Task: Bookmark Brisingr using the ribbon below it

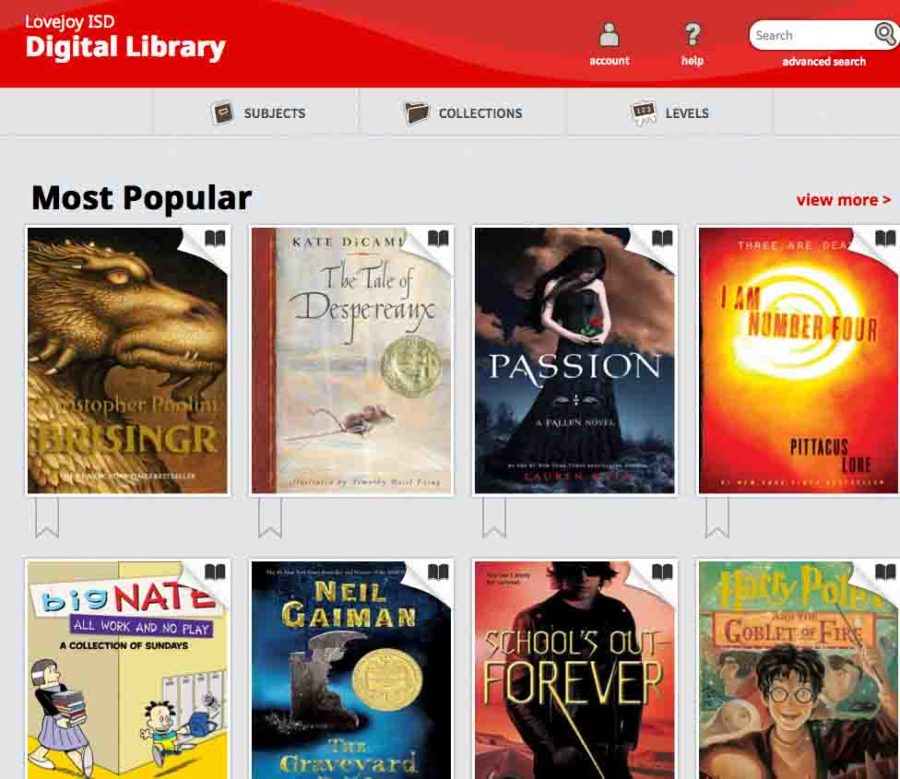Action: 46,517
